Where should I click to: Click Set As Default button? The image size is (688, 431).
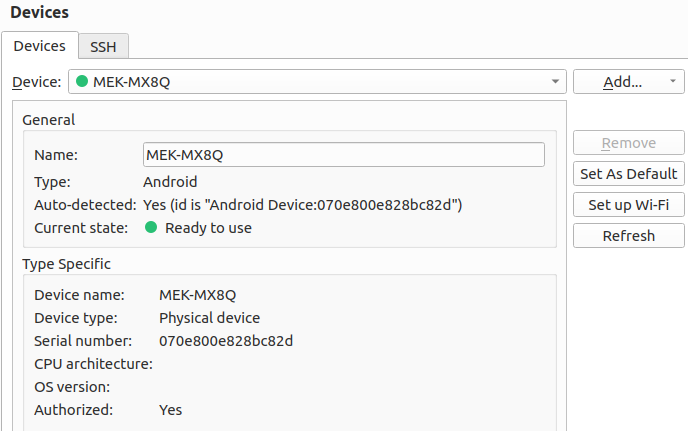(628, 174)
